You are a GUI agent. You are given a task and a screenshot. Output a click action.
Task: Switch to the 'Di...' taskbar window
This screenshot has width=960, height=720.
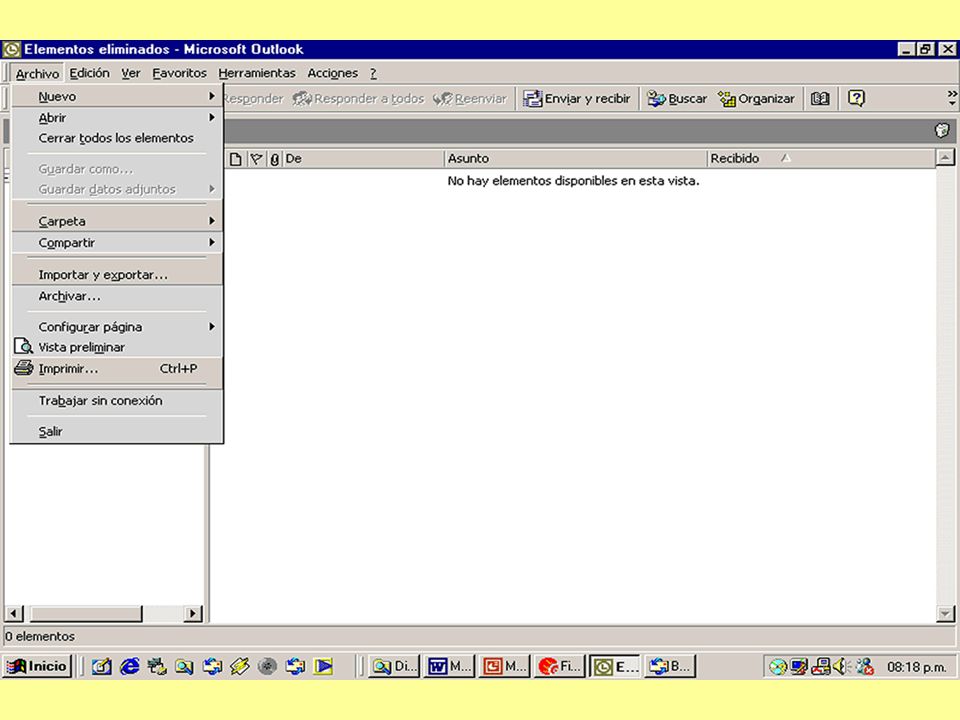[x=395, y=666]
